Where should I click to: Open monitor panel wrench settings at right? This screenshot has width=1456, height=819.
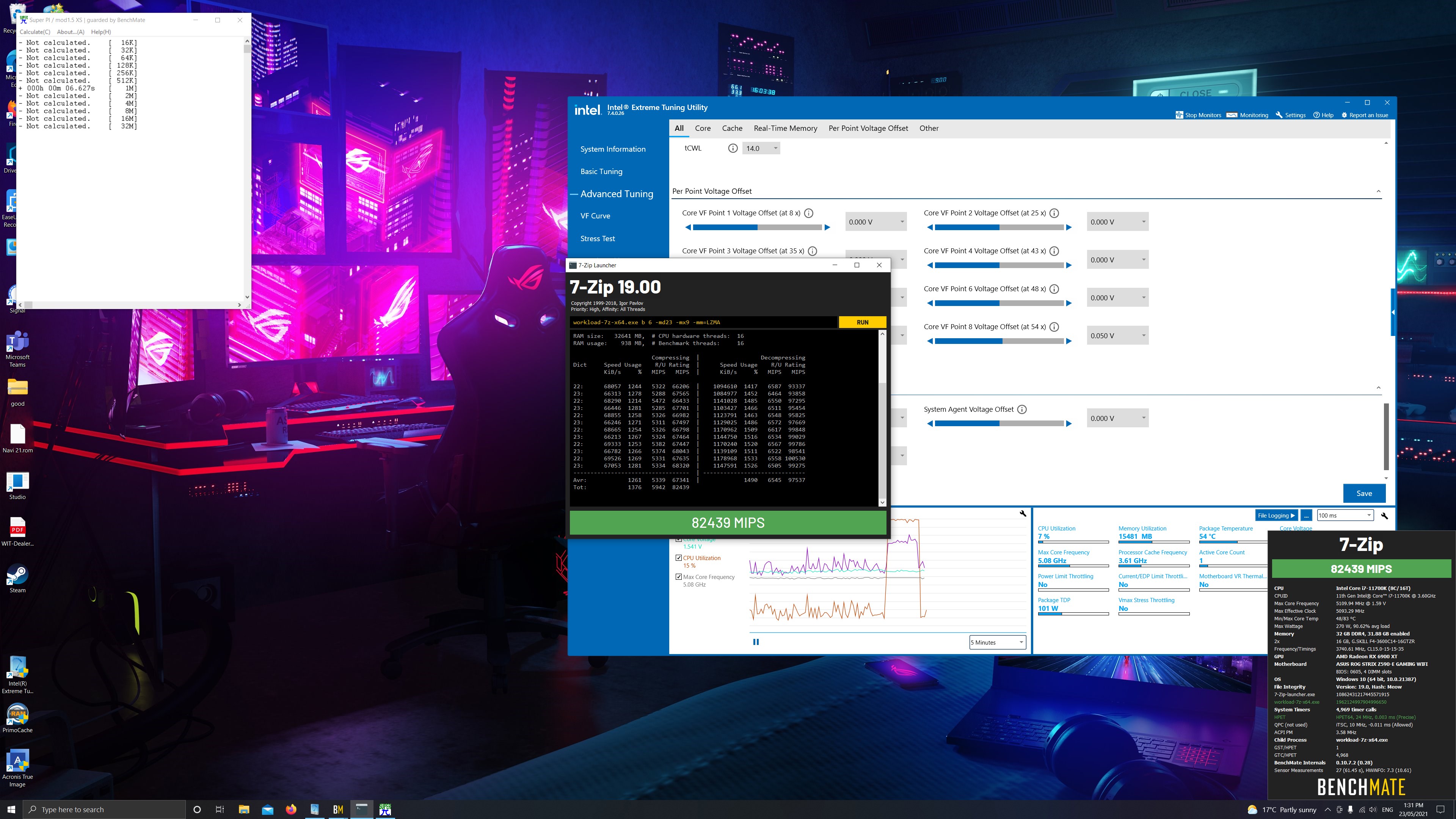pyautogui.click(x=1384, y=516)
